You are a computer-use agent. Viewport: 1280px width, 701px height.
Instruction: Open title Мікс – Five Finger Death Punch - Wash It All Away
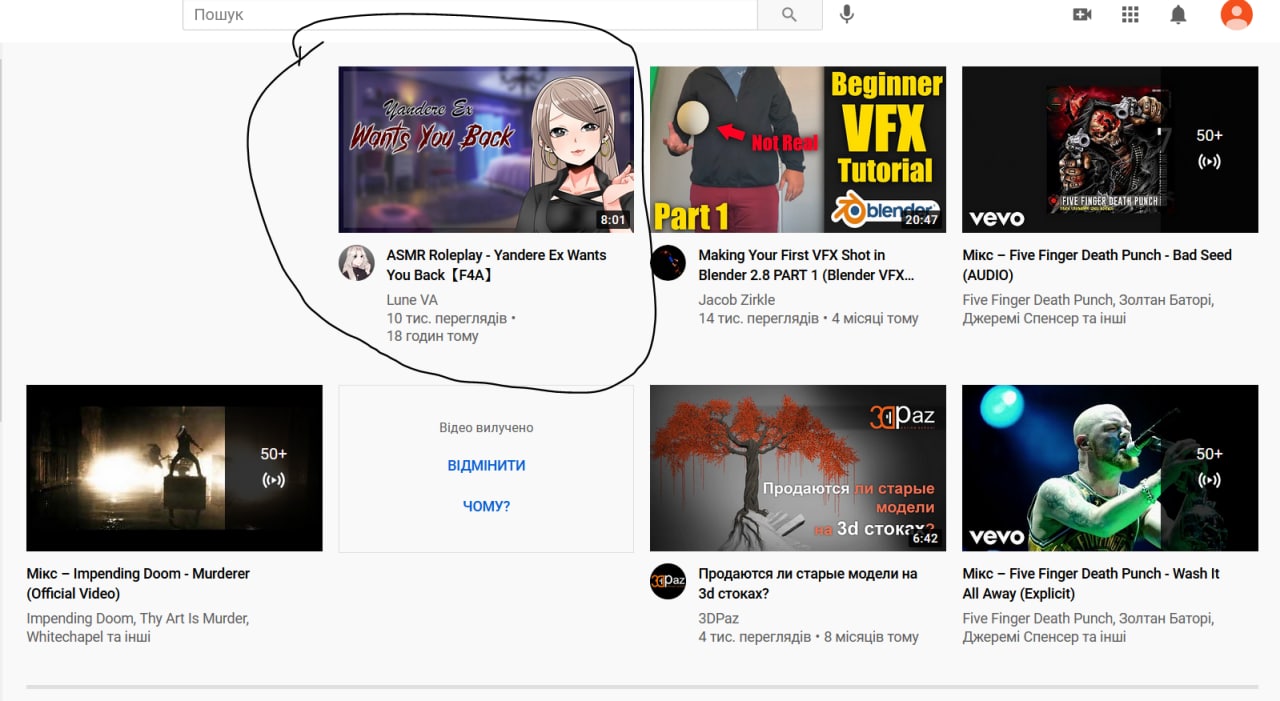click(1091, 583)
